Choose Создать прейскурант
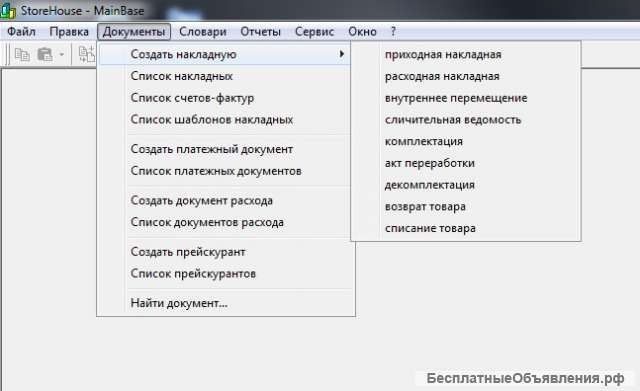 [225, 252]
